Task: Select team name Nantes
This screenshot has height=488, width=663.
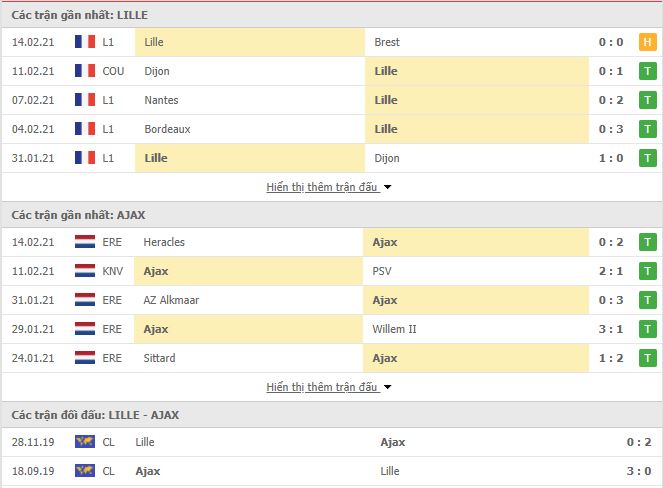Action: point(161,100)
